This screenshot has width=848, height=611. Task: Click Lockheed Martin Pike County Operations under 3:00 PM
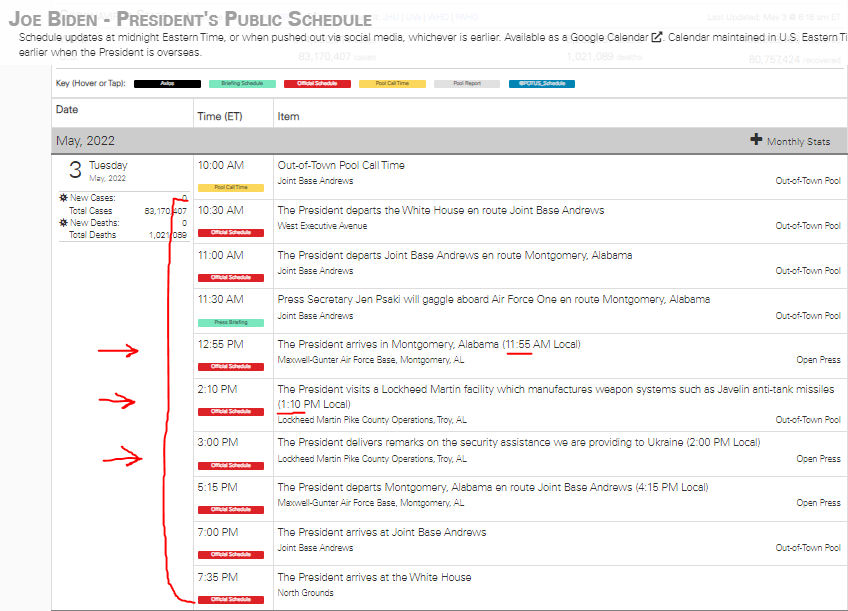(x=372, y=459)
